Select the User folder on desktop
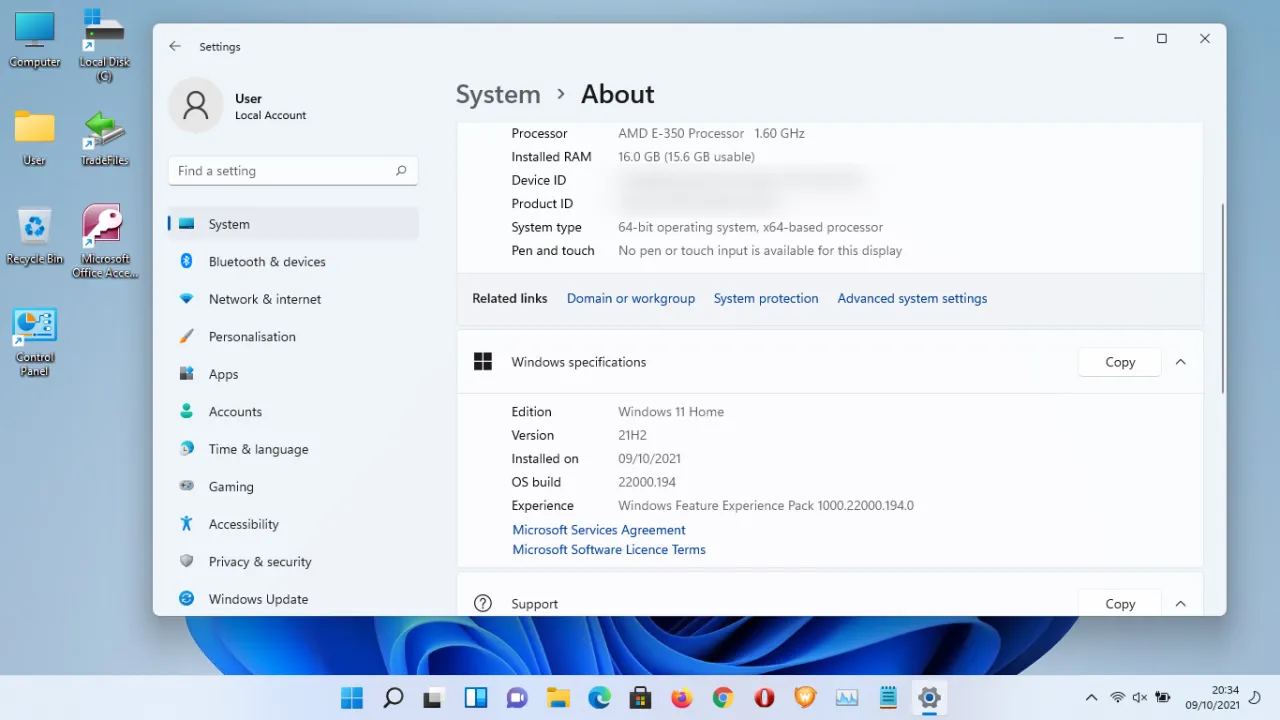The image size is (1280, 720). (35, 138)
